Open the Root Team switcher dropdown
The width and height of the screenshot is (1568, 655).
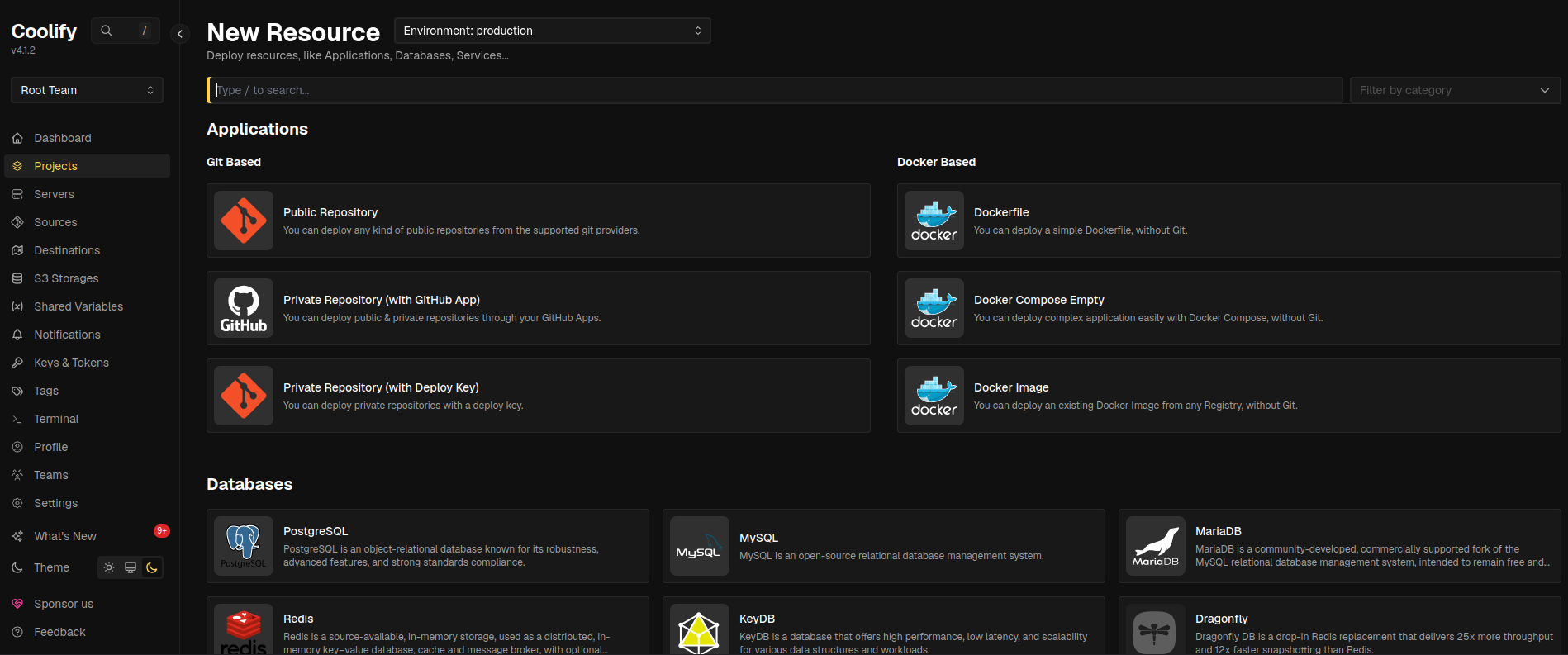tap(87, 90)
